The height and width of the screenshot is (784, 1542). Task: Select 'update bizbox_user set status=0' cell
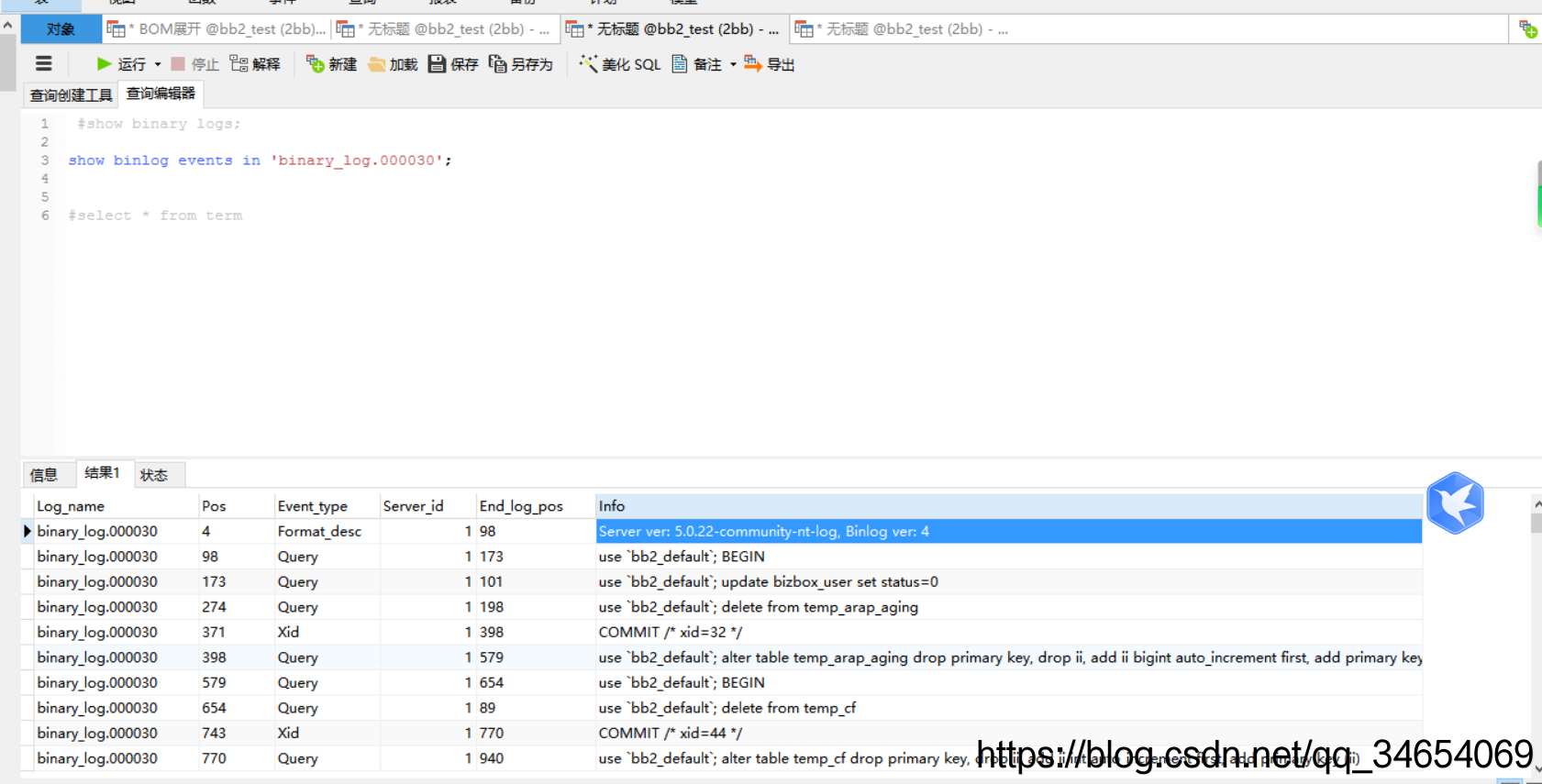click(x=1009, y=581)
